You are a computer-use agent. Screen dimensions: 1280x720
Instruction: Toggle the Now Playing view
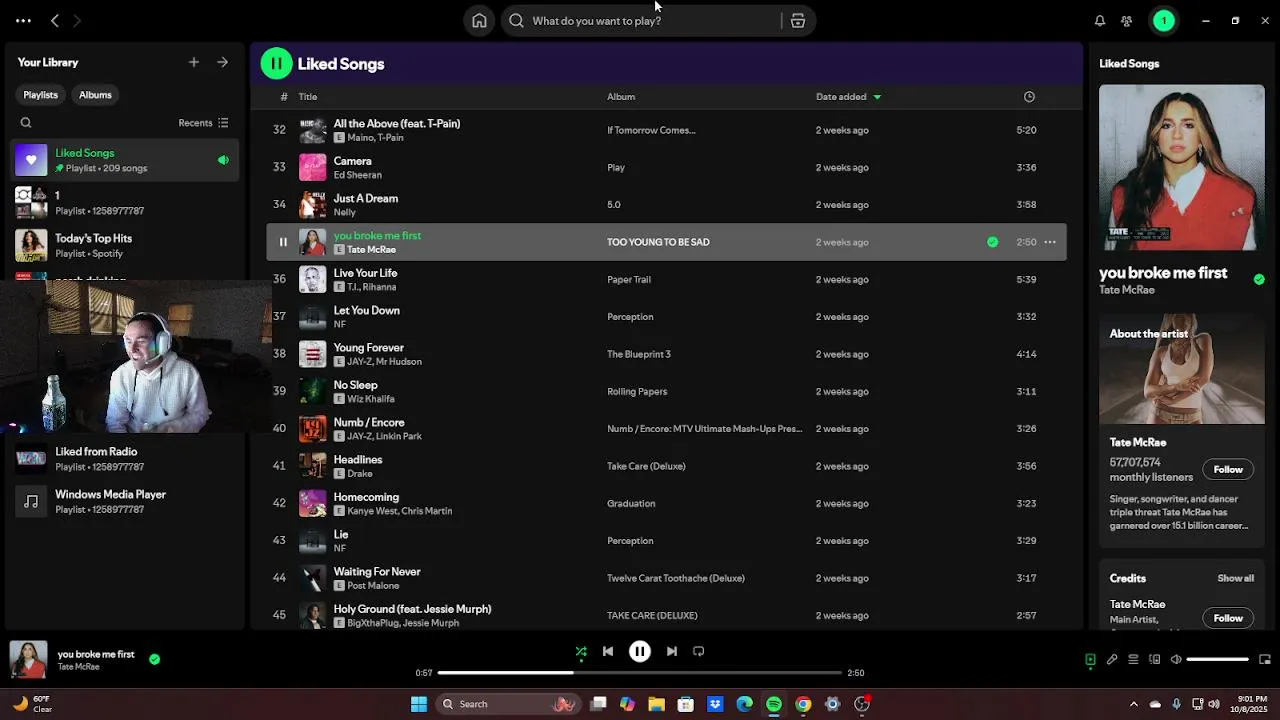pos(1091,659)
